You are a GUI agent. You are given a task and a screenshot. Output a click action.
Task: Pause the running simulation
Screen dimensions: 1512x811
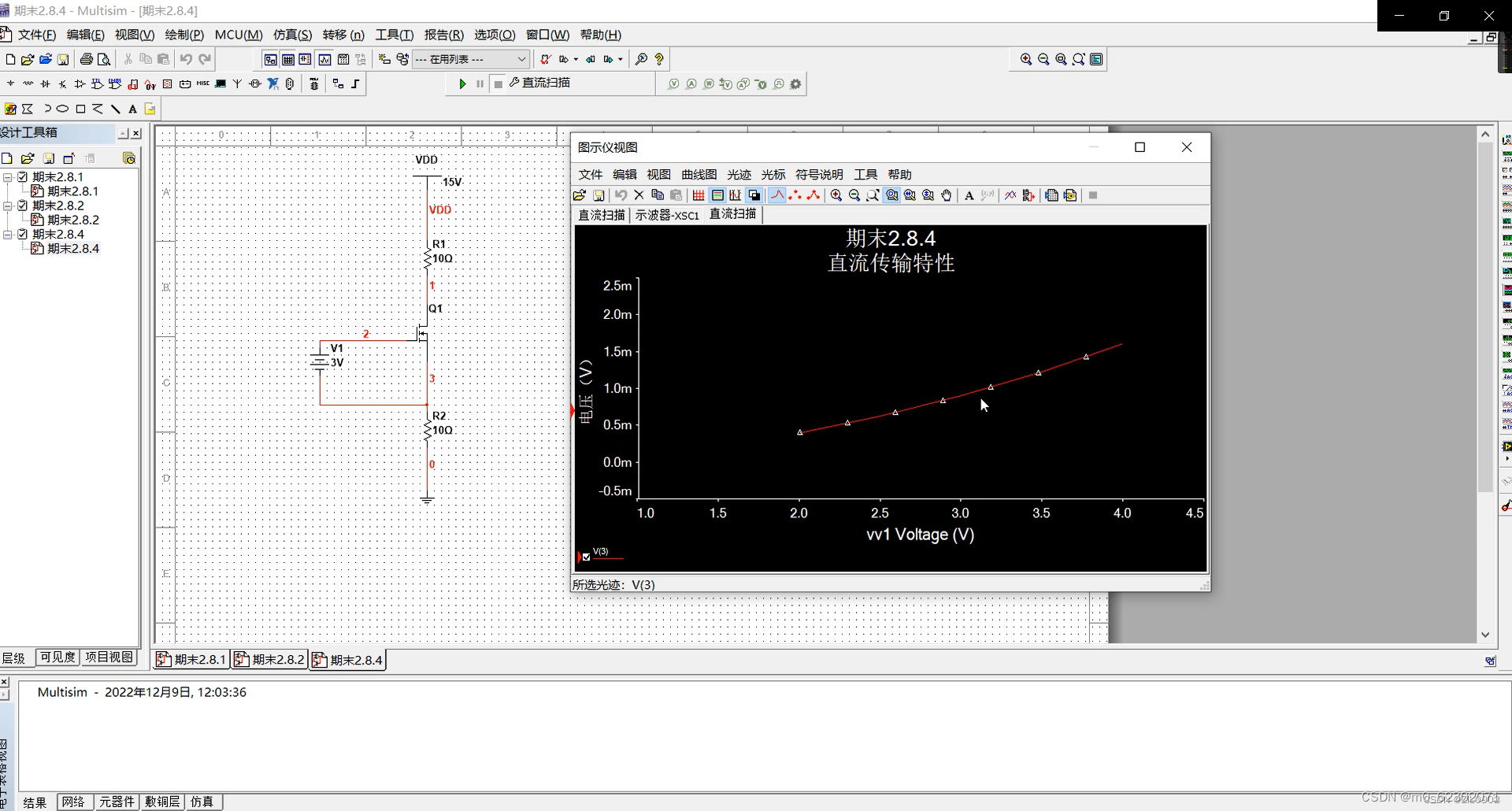coord(480,83)
